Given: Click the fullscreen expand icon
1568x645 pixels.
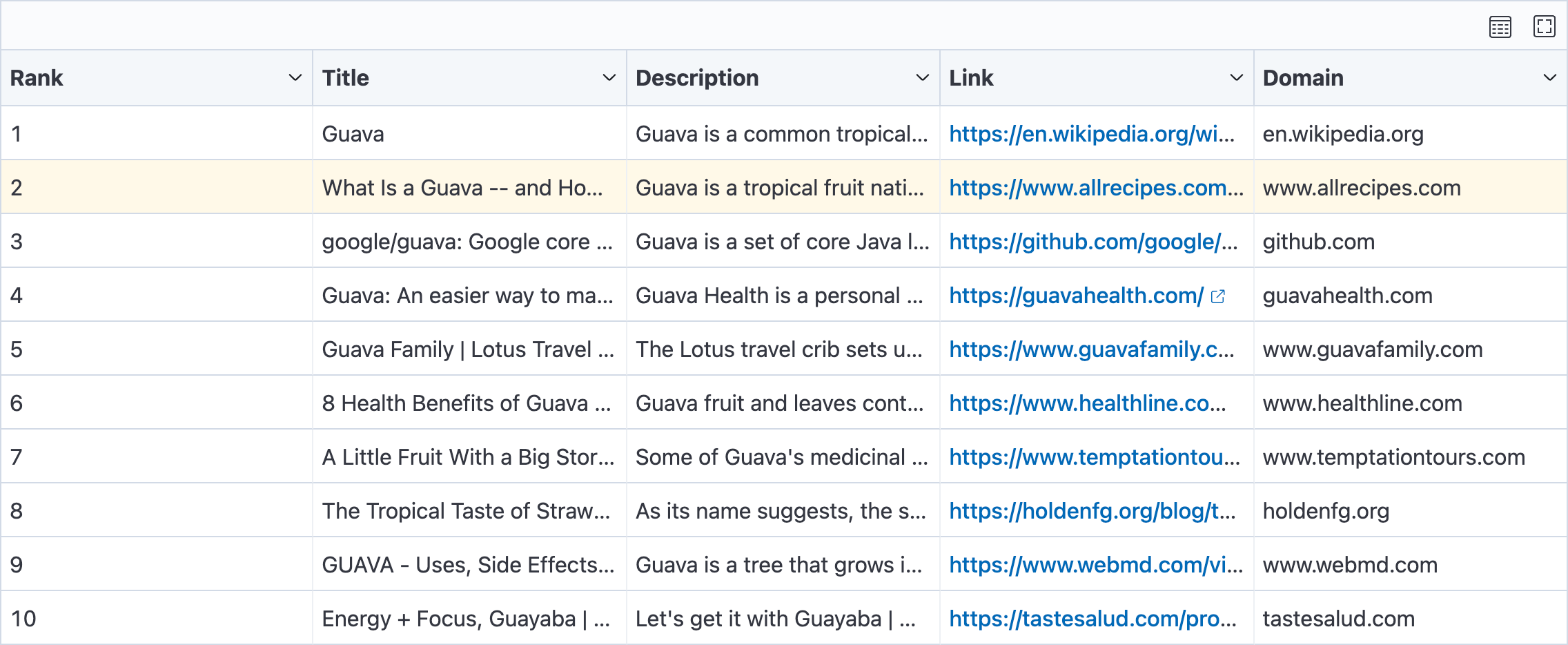Looking at the screenshot, I should [x=1544, y=27].
